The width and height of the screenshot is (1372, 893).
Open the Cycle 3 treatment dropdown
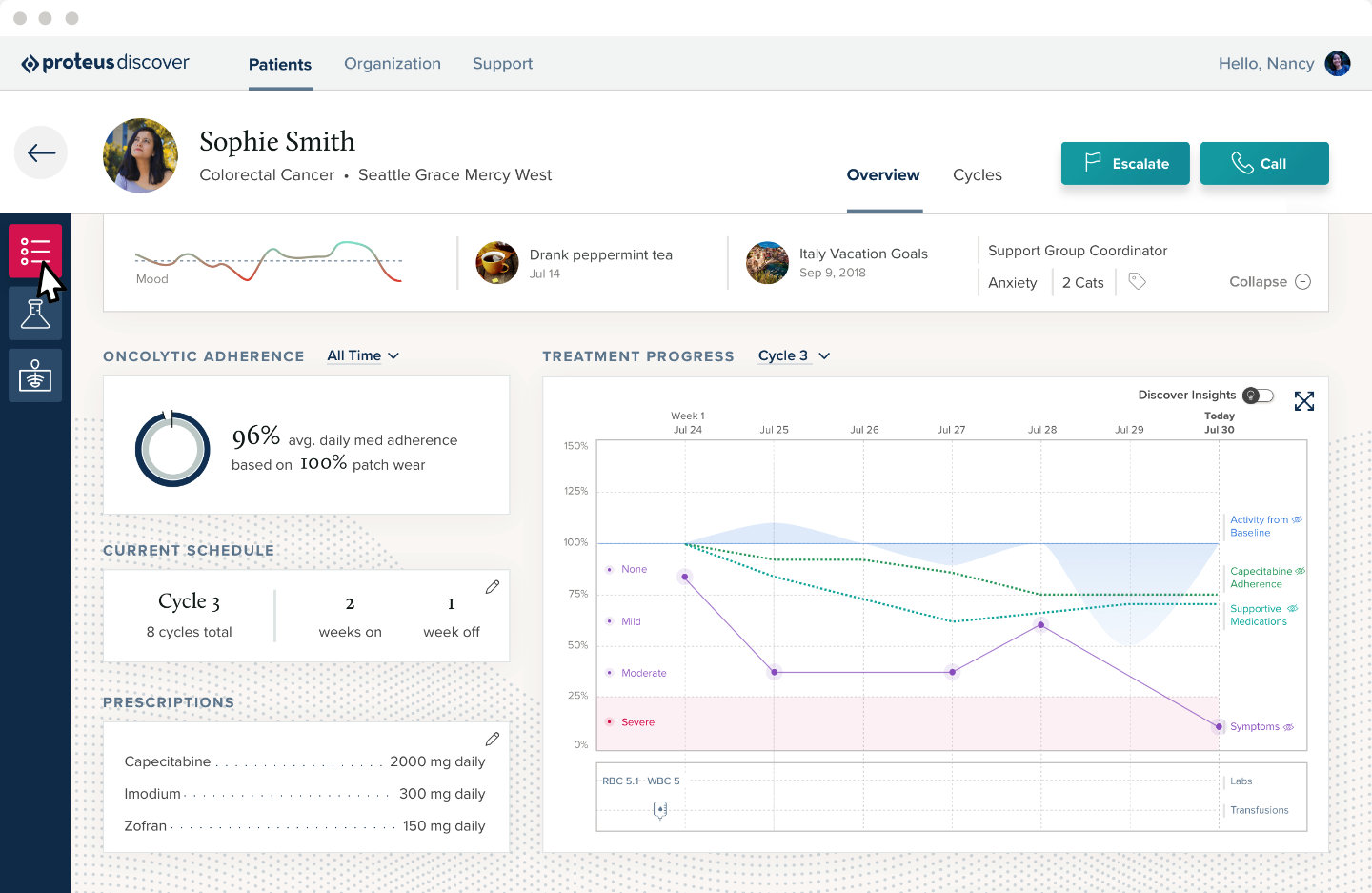pyautogui.click(x=794, y=355)
